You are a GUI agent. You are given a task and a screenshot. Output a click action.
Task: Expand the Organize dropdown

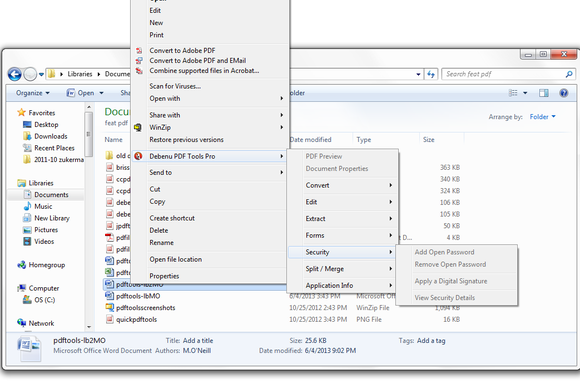point(33,93)
